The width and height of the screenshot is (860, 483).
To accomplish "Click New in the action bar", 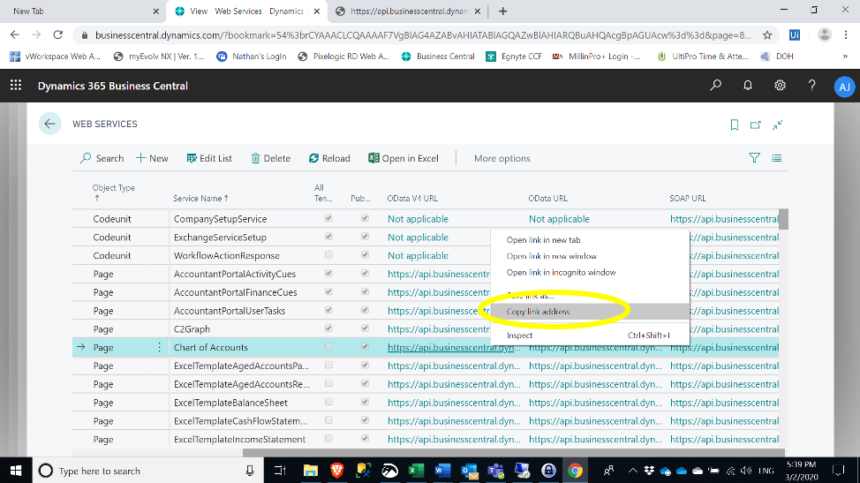I will point(152,158).
